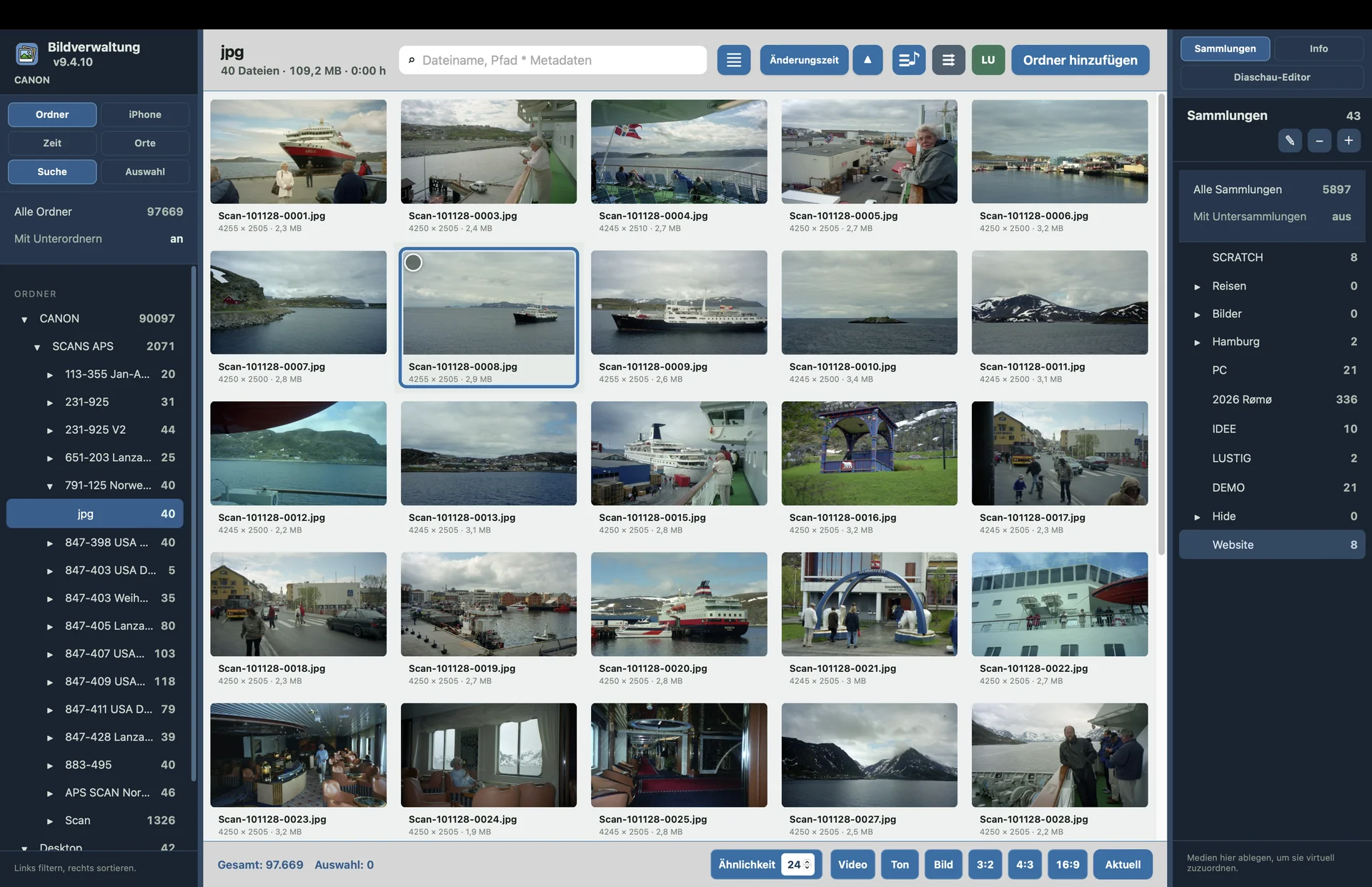Click the Dateiname search field
Viewport: 1372px width, 887px height.
553,60
